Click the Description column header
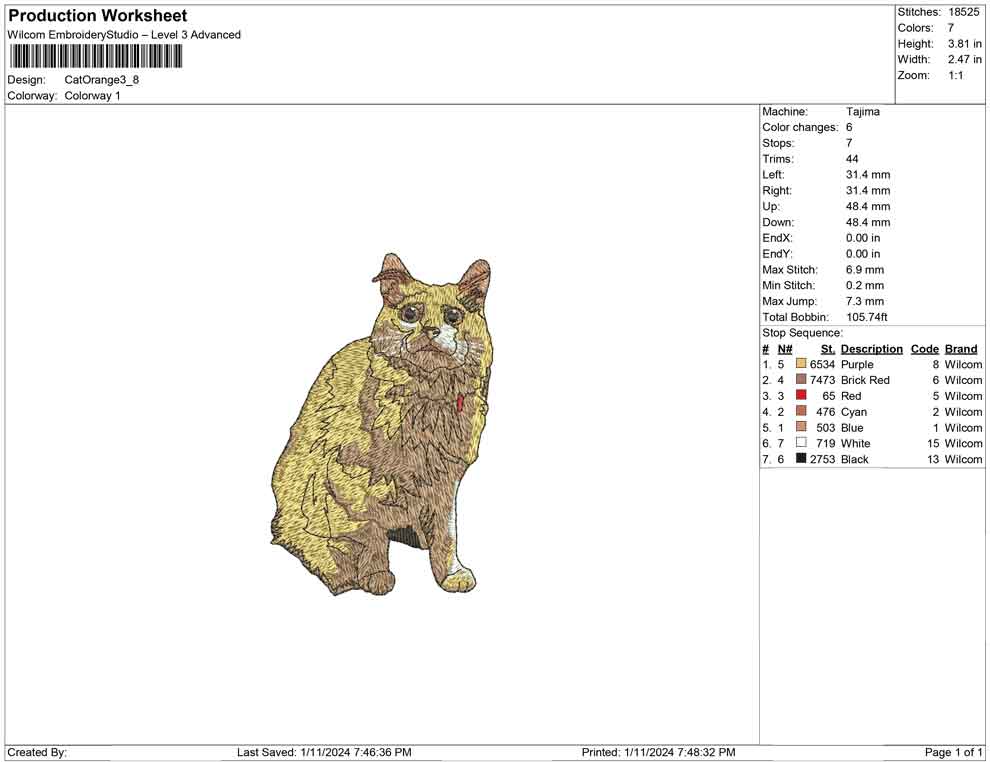This screenshot has width=990, height=762. (x=871, y=349)
